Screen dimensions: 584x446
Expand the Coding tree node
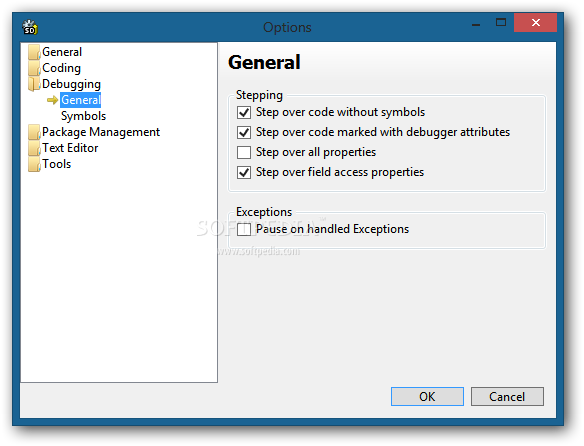point(61,68)
